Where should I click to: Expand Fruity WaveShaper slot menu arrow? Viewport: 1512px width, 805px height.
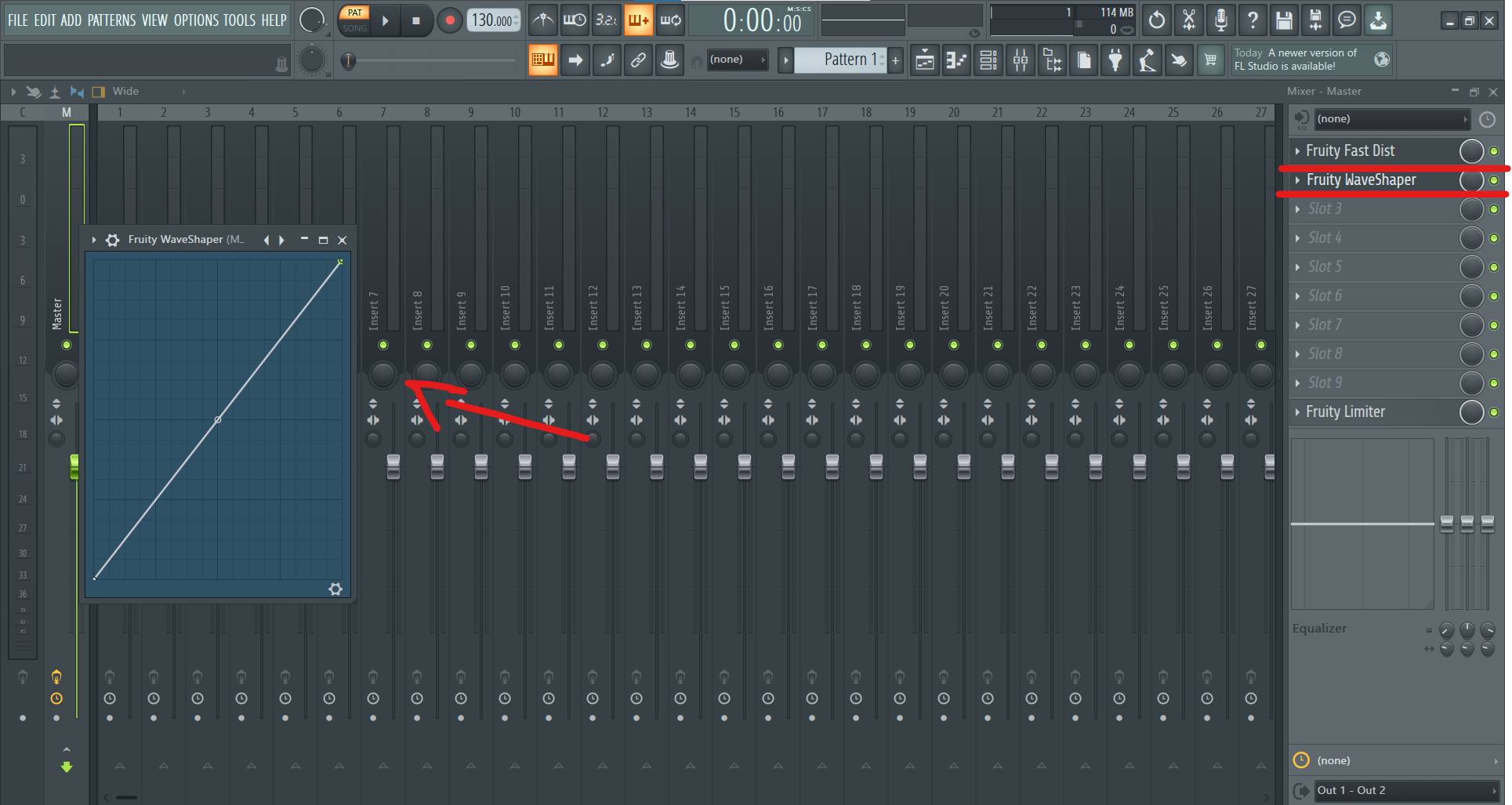click(1297, 180)
